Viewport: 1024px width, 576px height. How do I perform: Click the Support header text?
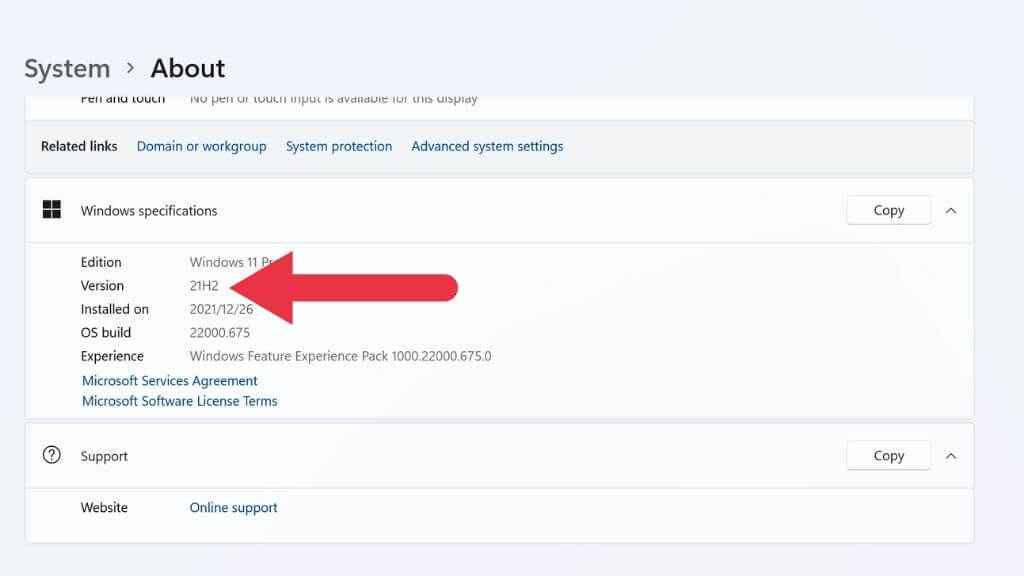(104, 456)
